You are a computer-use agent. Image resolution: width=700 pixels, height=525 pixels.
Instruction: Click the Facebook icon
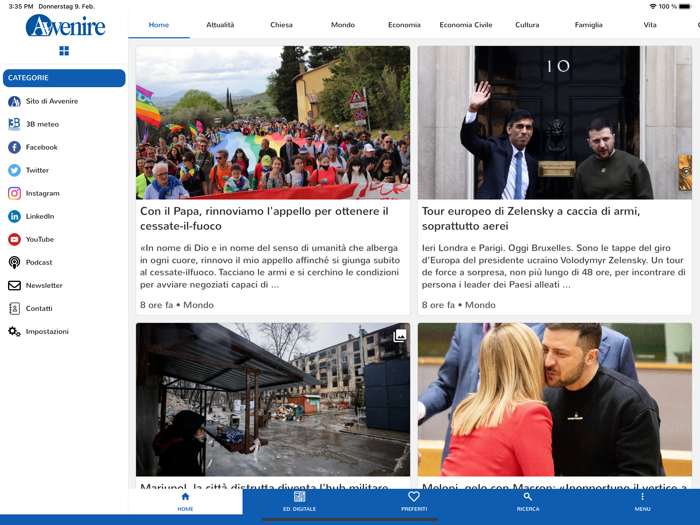click(x=14, y=147)
